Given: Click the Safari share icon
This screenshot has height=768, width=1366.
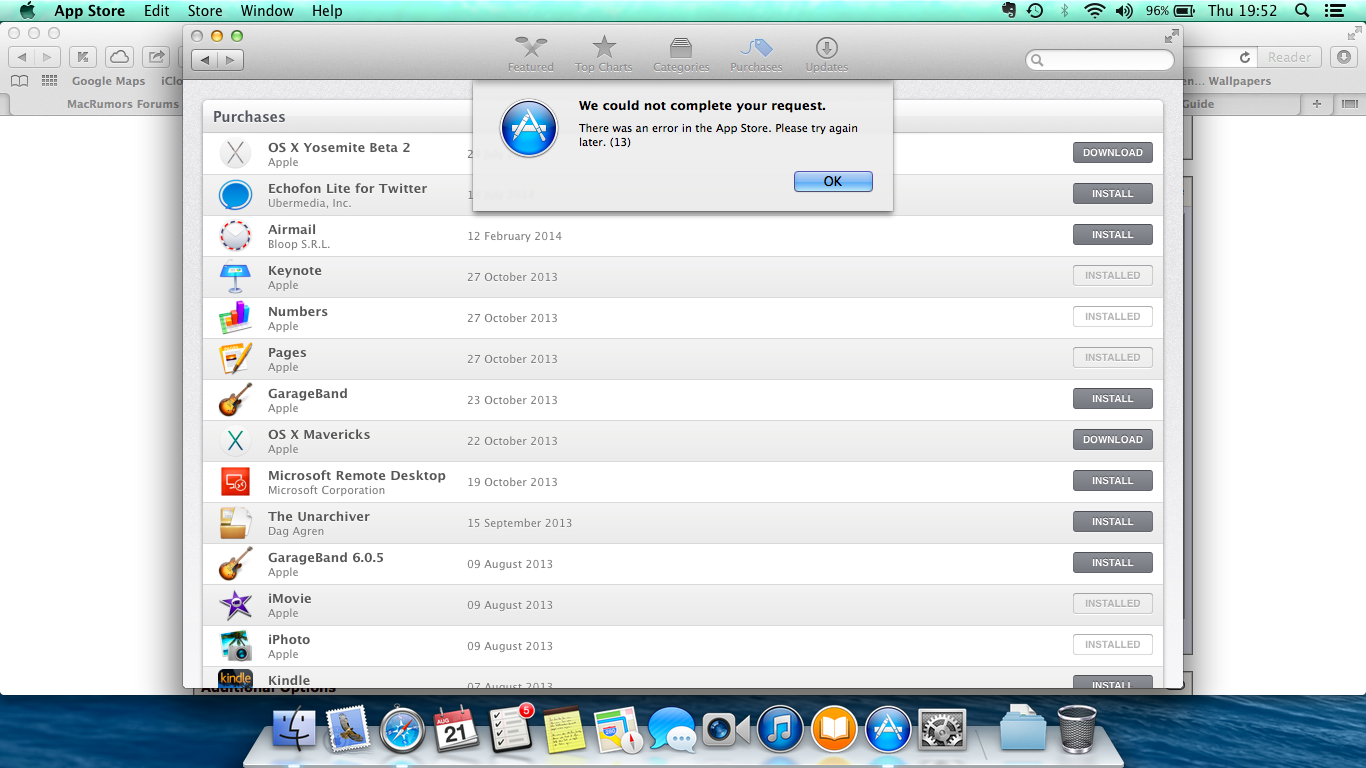Looking at the screenshot, I should tap(156, 57).
